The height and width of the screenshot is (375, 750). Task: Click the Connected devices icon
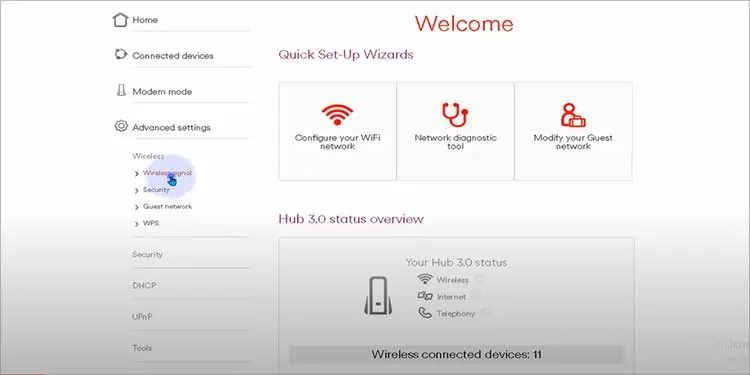coord(121,54)
